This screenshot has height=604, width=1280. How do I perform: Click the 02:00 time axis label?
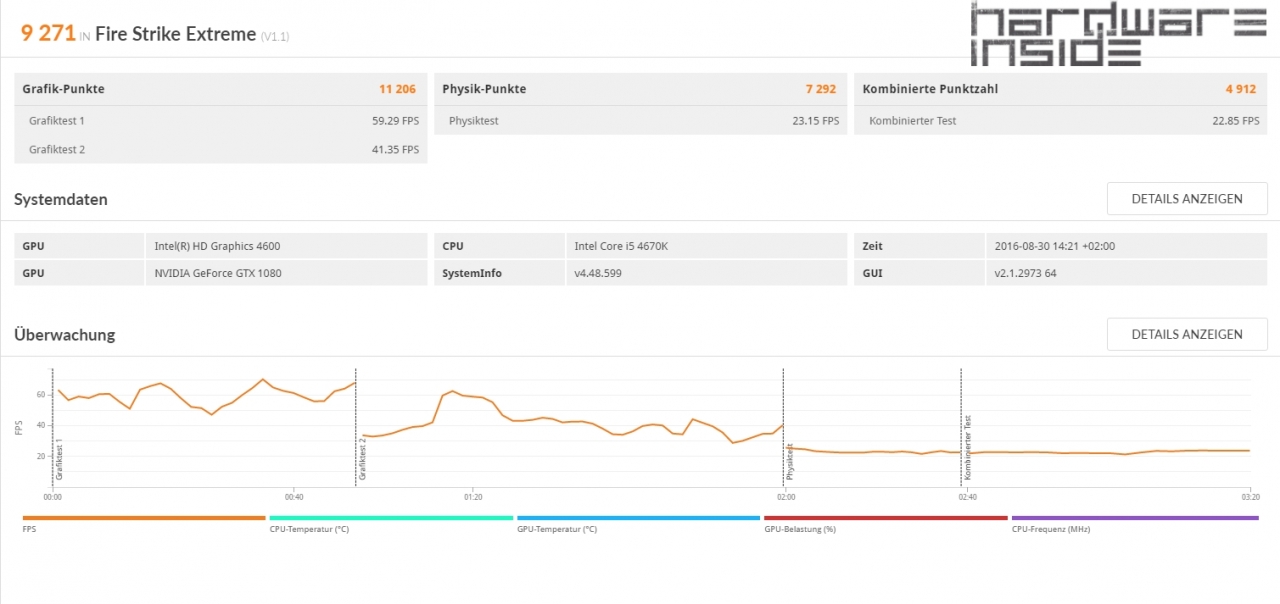tap(786, 496)
